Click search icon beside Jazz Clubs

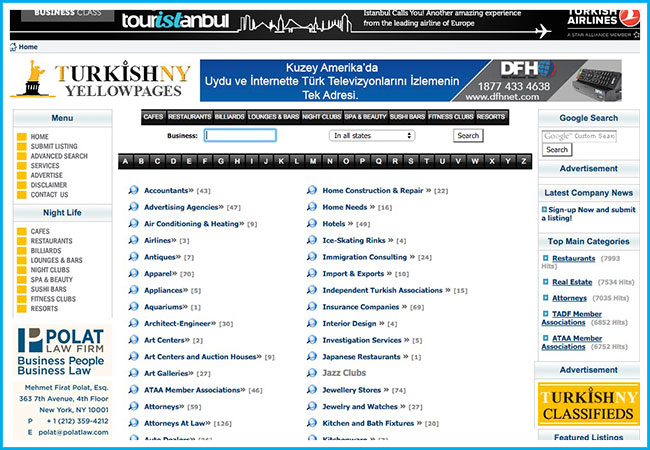pos(312,373)
